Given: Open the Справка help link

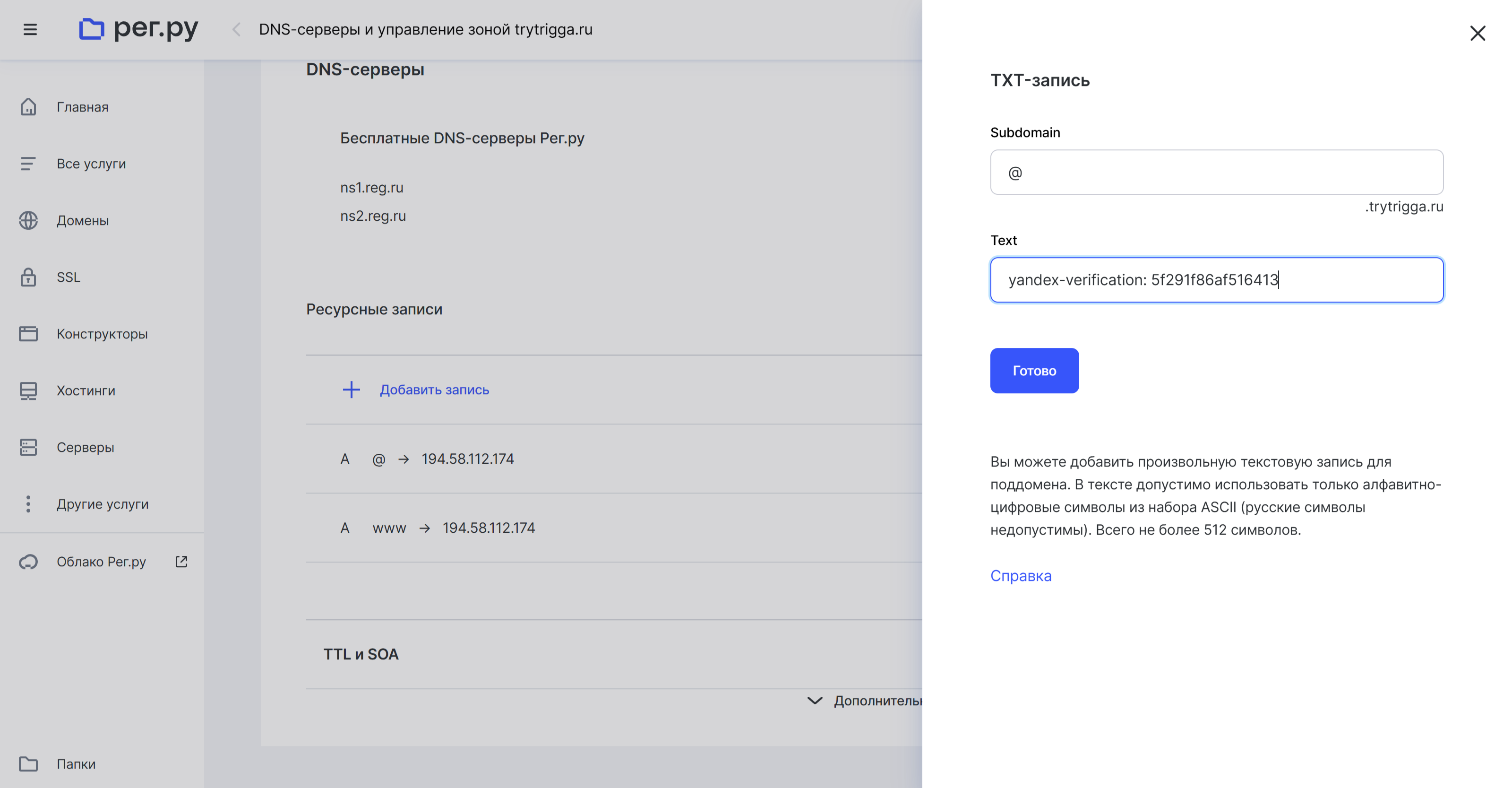Looking at the screenshot, I should tap(1021, 575).
